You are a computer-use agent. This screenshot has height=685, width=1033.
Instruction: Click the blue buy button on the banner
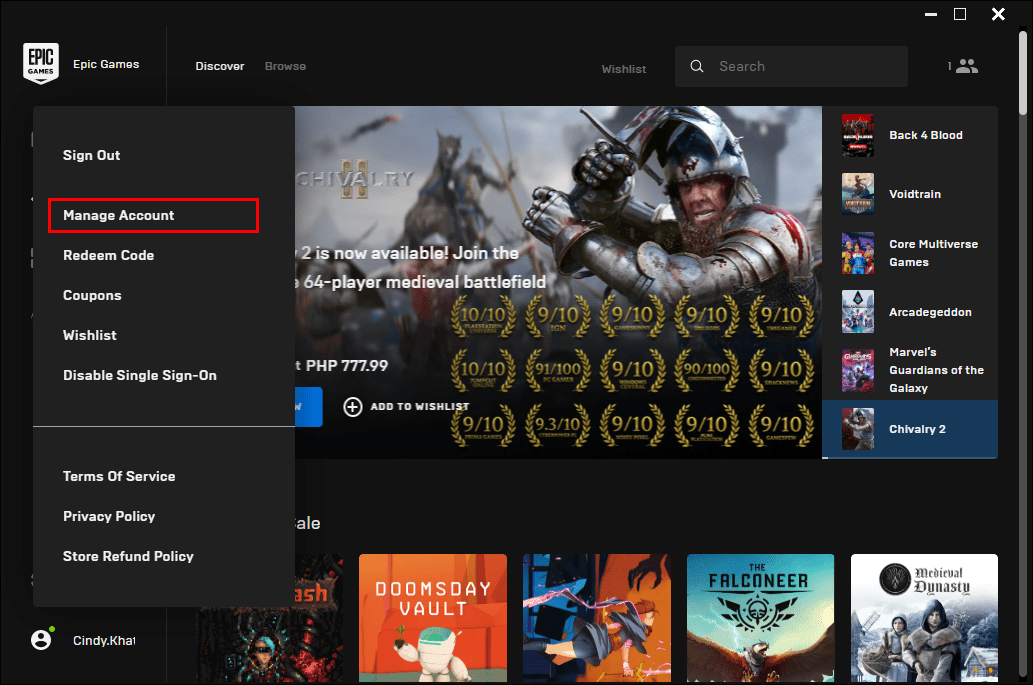[x=308, y=406]
